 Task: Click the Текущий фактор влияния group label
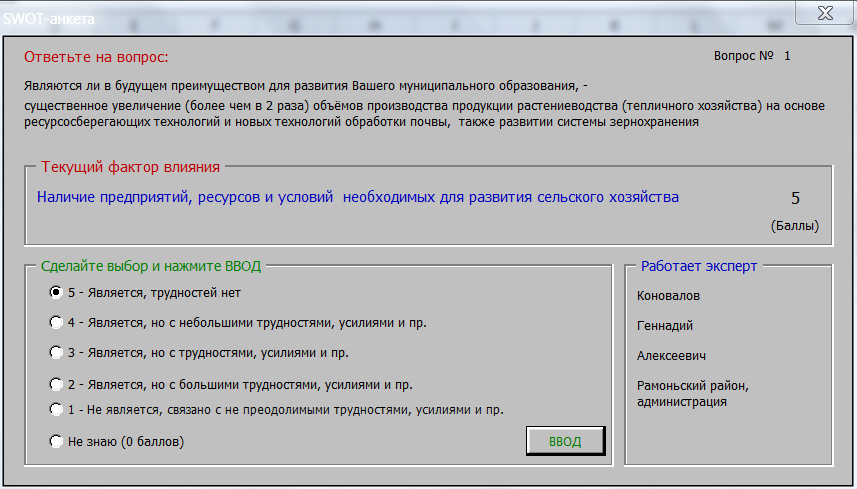point(131,167)
